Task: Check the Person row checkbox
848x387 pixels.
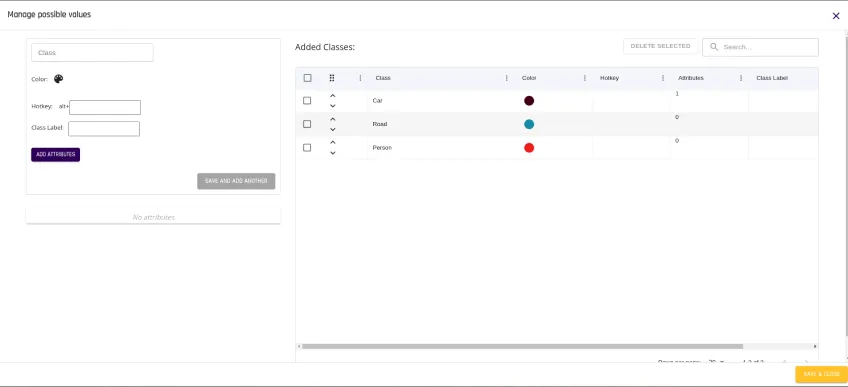Action: (307, 148)
